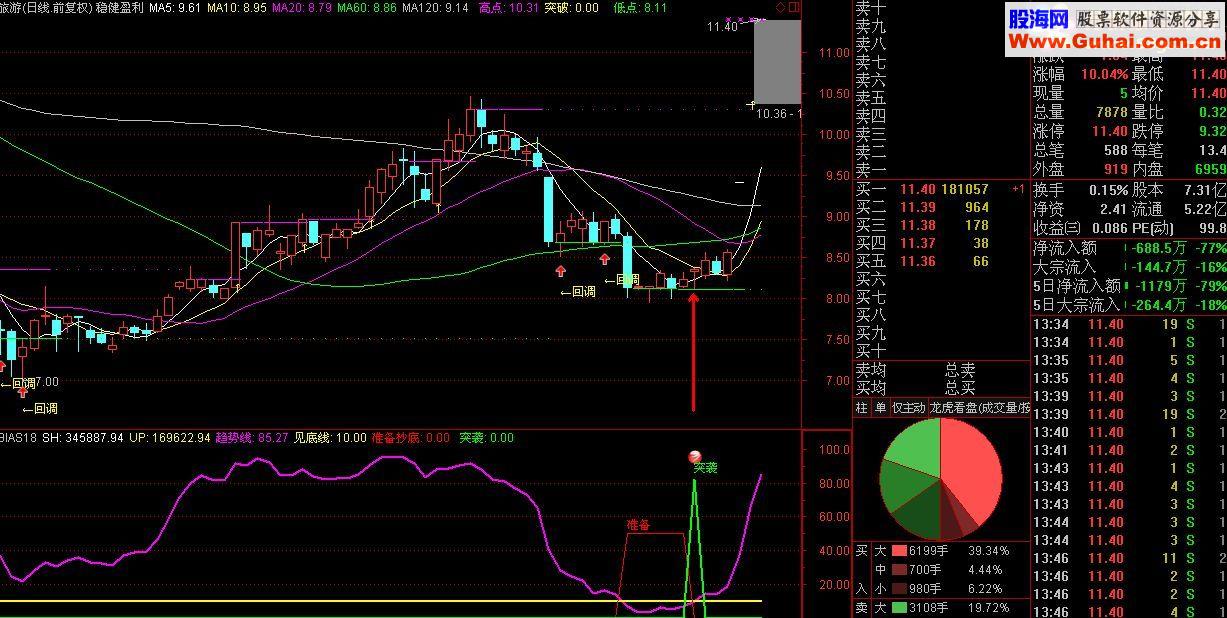Click the 13:41 tick trade row
This screenshot has height=618, width=1227.
coord(1129,450)
